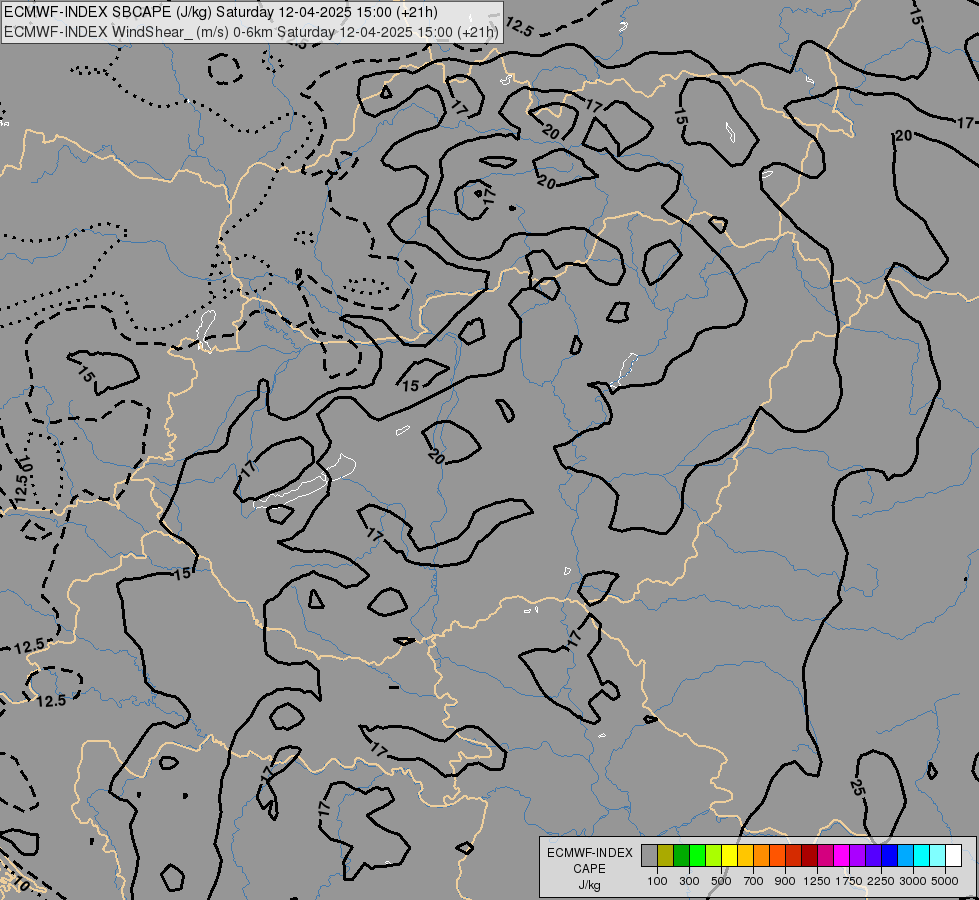Select the yellow swatch in CAPE legend

(729, 856)
